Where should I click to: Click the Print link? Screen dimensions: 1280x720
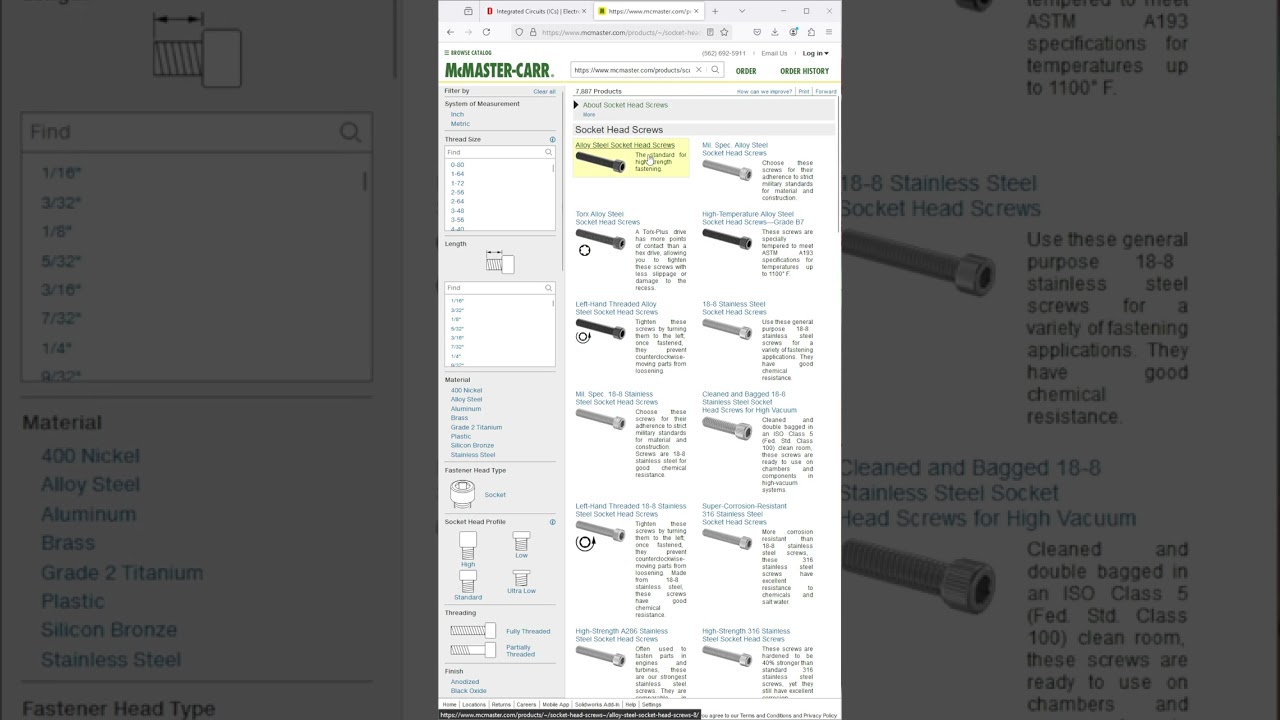(804, 91)
